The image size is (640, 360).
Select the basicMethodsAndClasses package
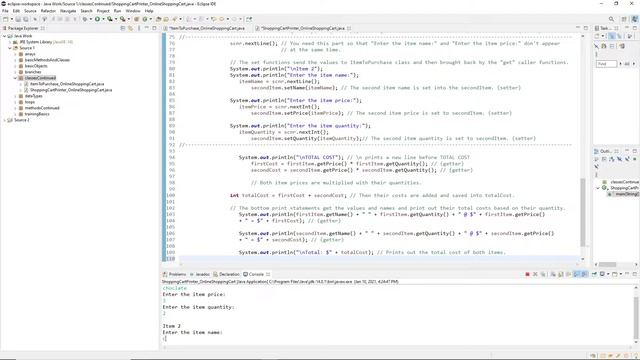pyautogui.click(x=47, y=60)
